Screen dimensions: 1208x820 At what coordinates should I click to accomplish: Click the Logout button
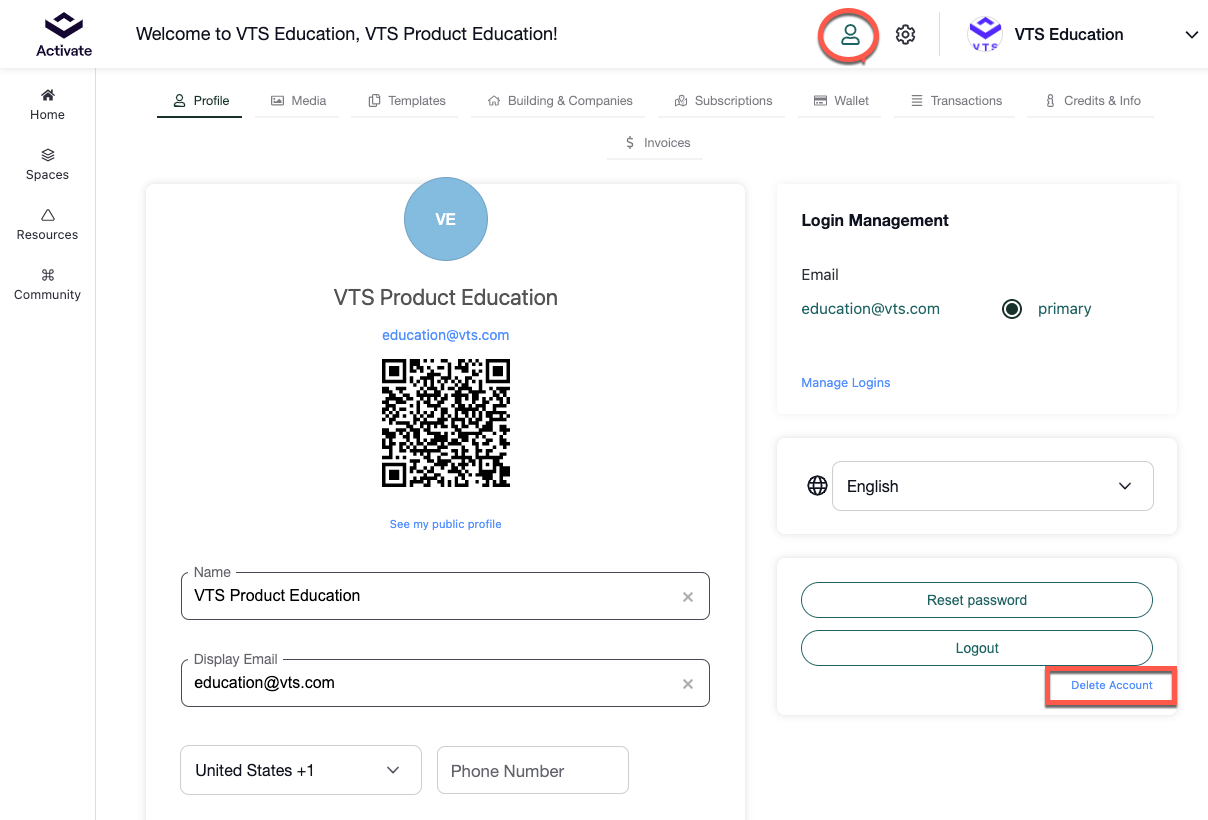[x=977, y=648]
